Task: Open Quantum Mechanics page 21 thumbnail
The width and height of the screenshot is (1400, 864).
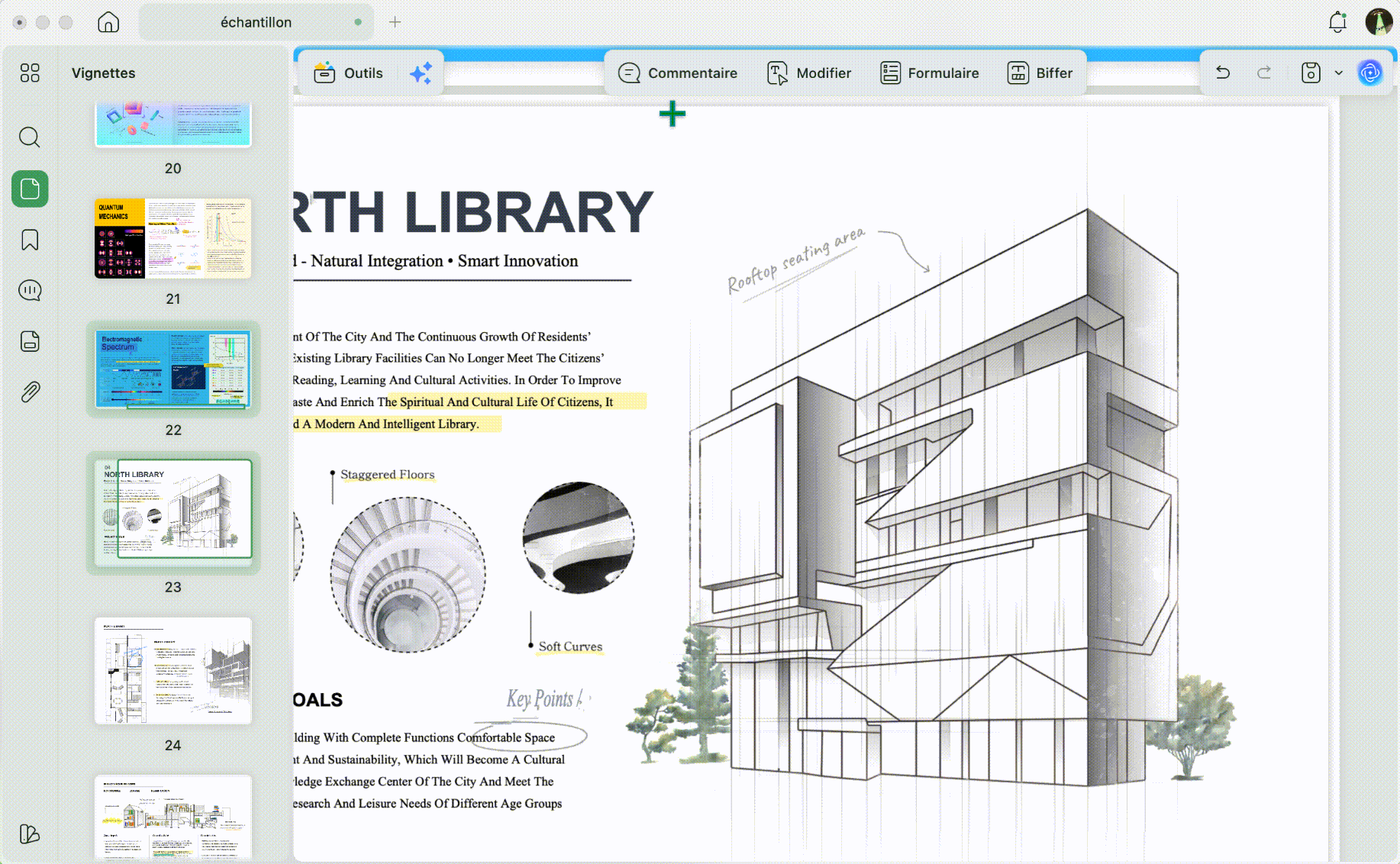Action: tap(173, 238)
